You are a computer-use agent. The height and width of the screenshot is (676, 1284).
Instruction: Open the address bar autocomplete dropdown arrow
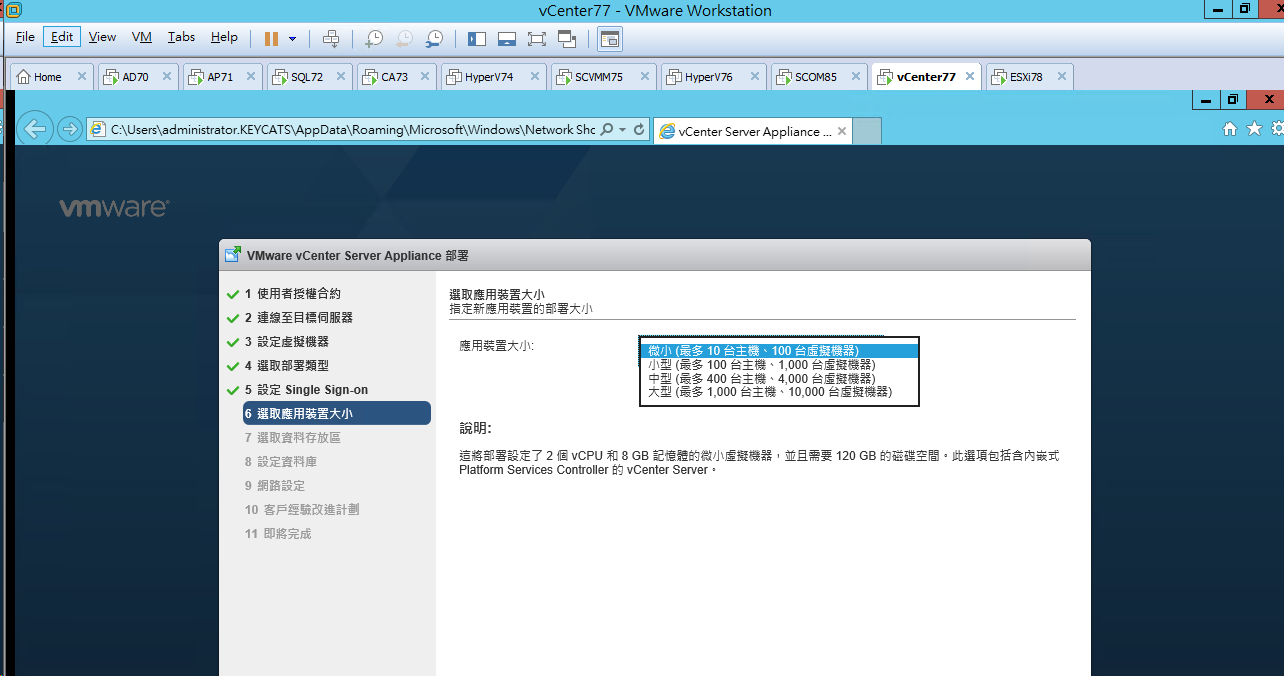pos(622,130)
